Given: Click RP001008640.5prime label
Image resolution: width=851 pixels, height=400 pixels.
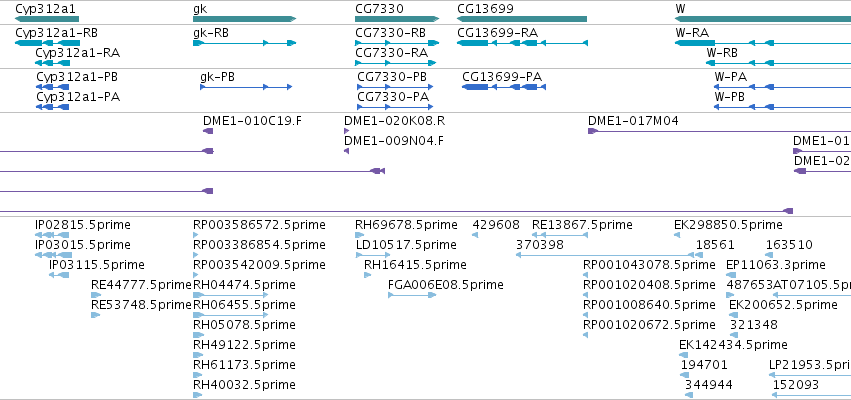Looking at the screenshot, I should (649, 305).
